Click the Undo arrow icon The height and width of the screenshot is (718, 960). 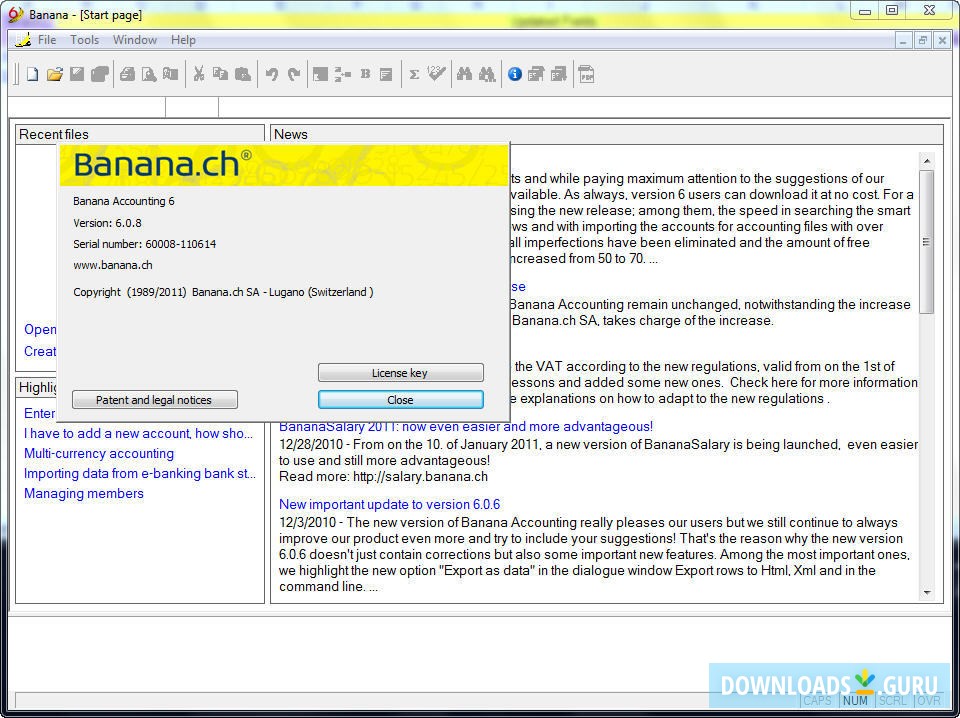coord(272,75)
